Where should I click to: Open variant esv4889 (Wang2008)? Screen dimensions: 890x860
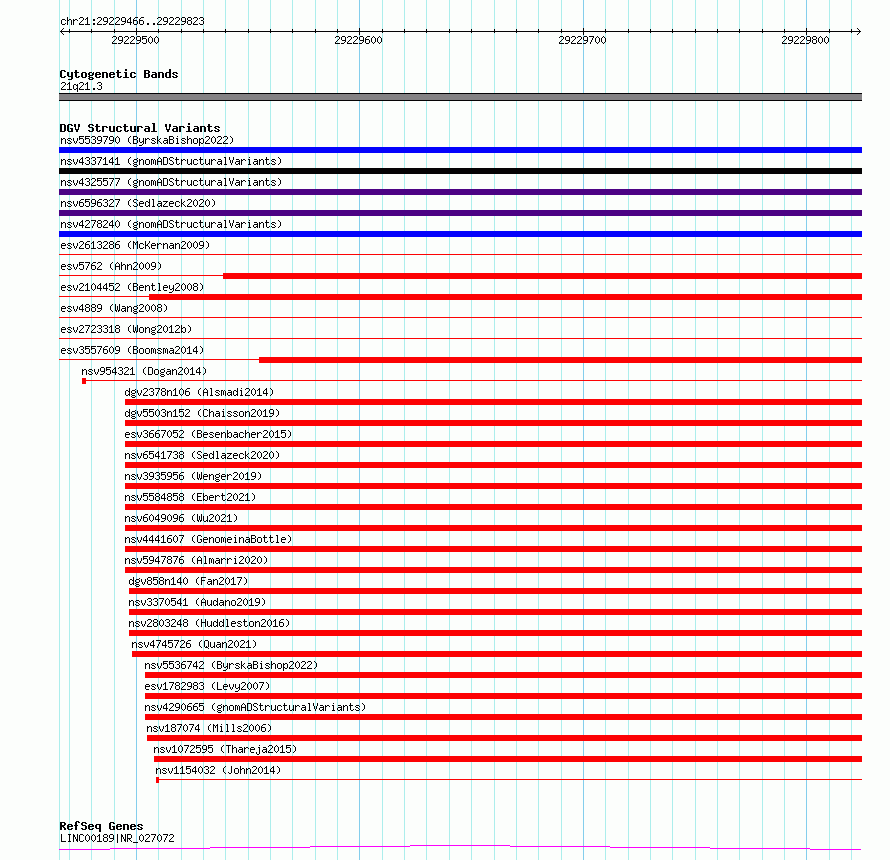coord(114,308)
